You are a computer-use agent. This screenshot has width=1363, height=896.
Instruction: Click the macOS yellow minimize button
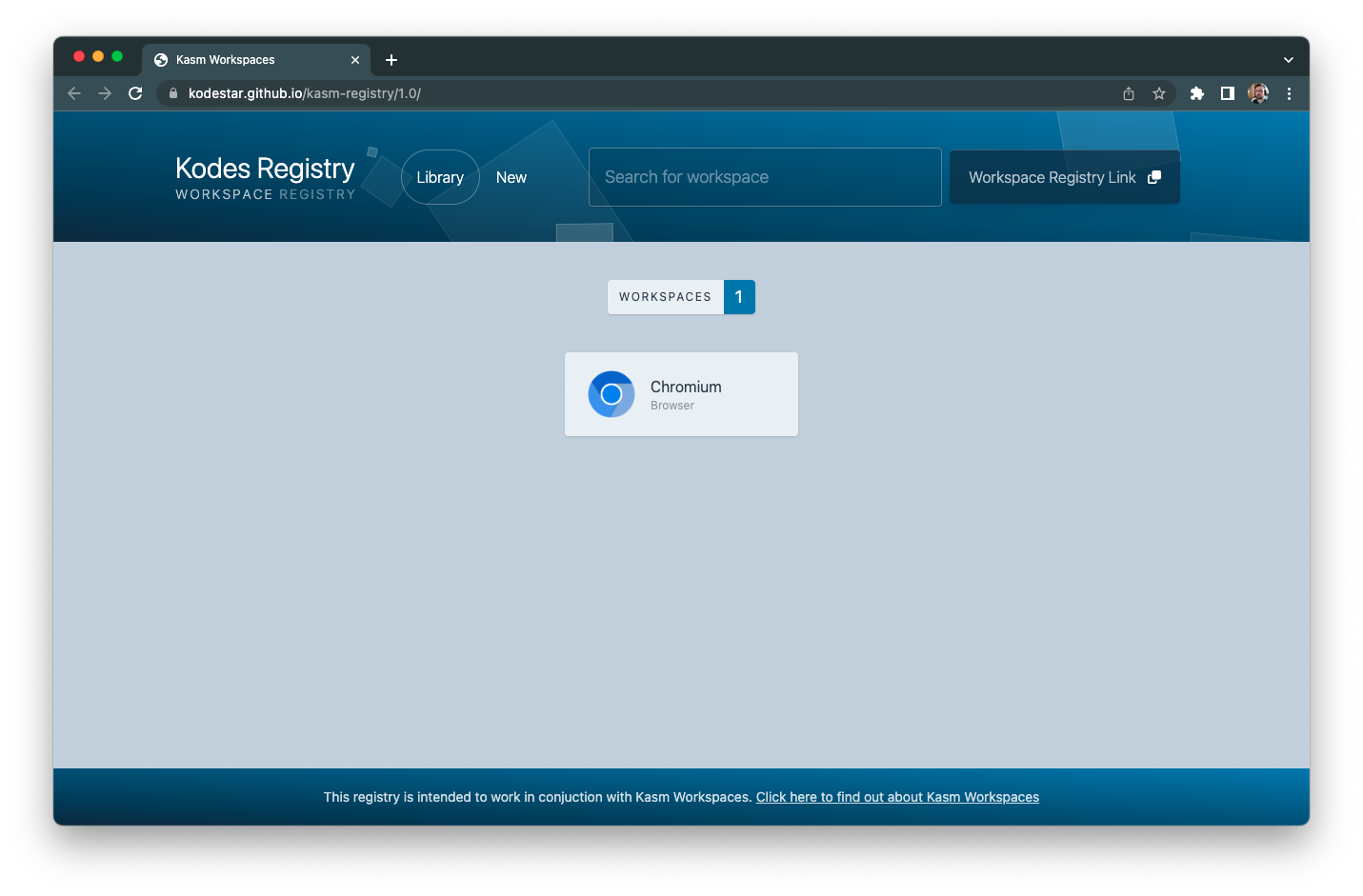pos(98,56)
